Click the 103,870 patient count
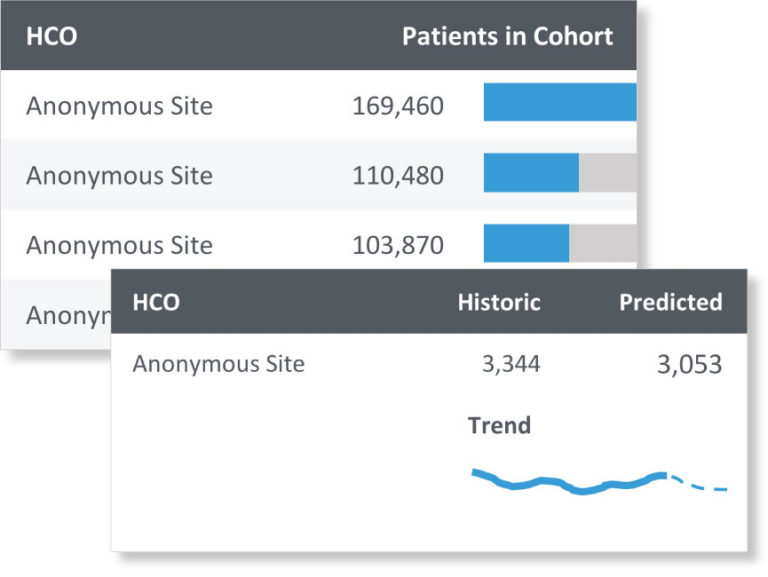768x577 pixels. 397,245
